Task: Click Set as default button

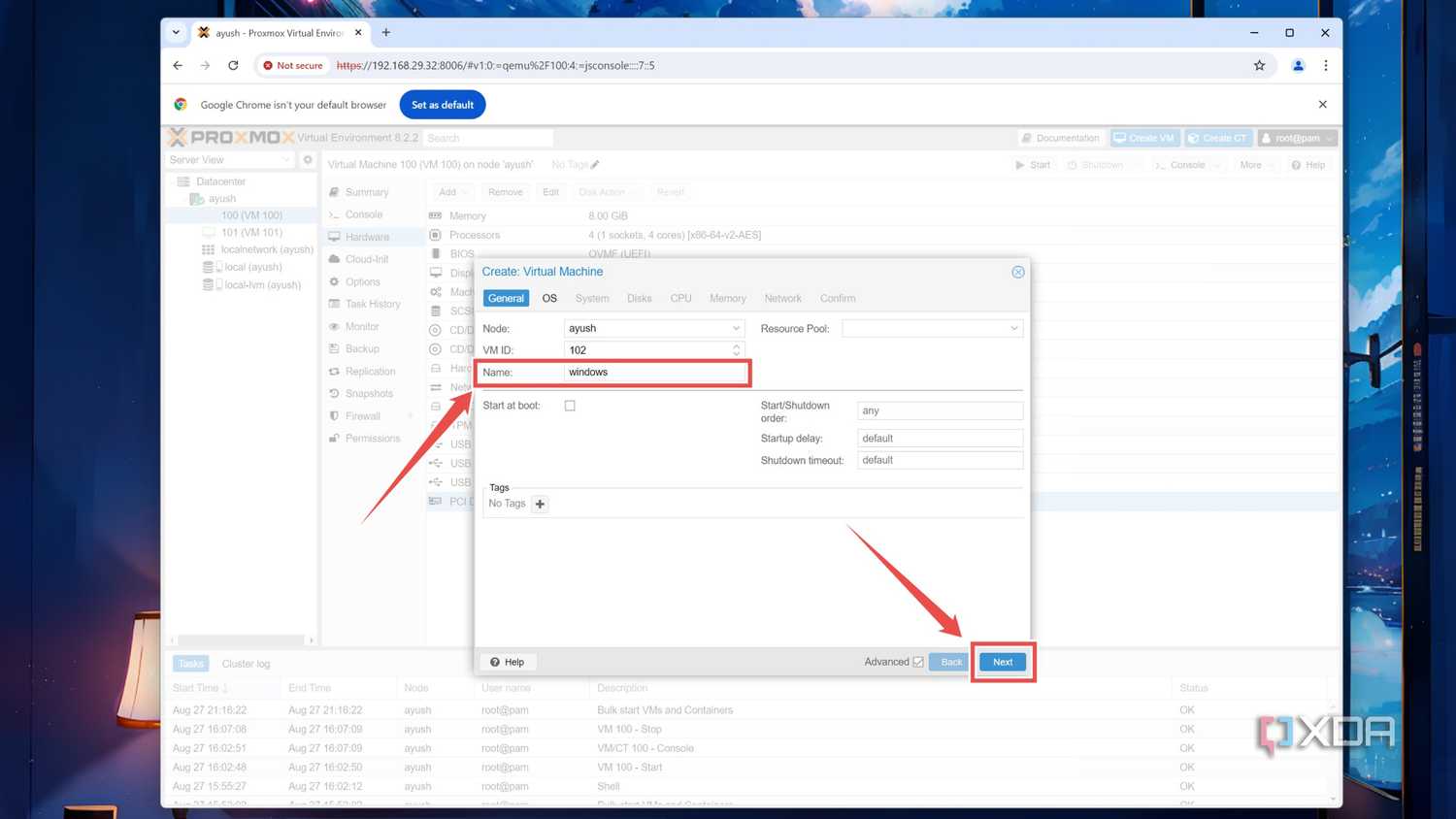Action: 443,105
